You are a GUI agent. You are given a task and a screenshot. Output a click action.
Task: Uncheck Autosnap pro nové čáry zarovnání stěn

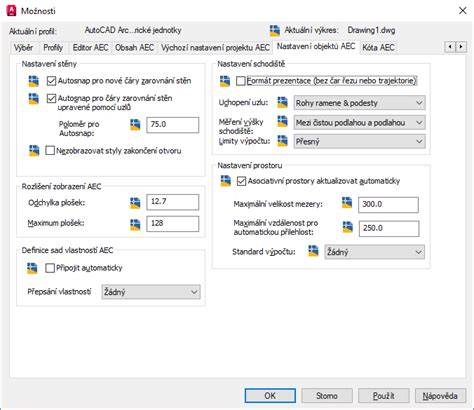pos(51,81)
